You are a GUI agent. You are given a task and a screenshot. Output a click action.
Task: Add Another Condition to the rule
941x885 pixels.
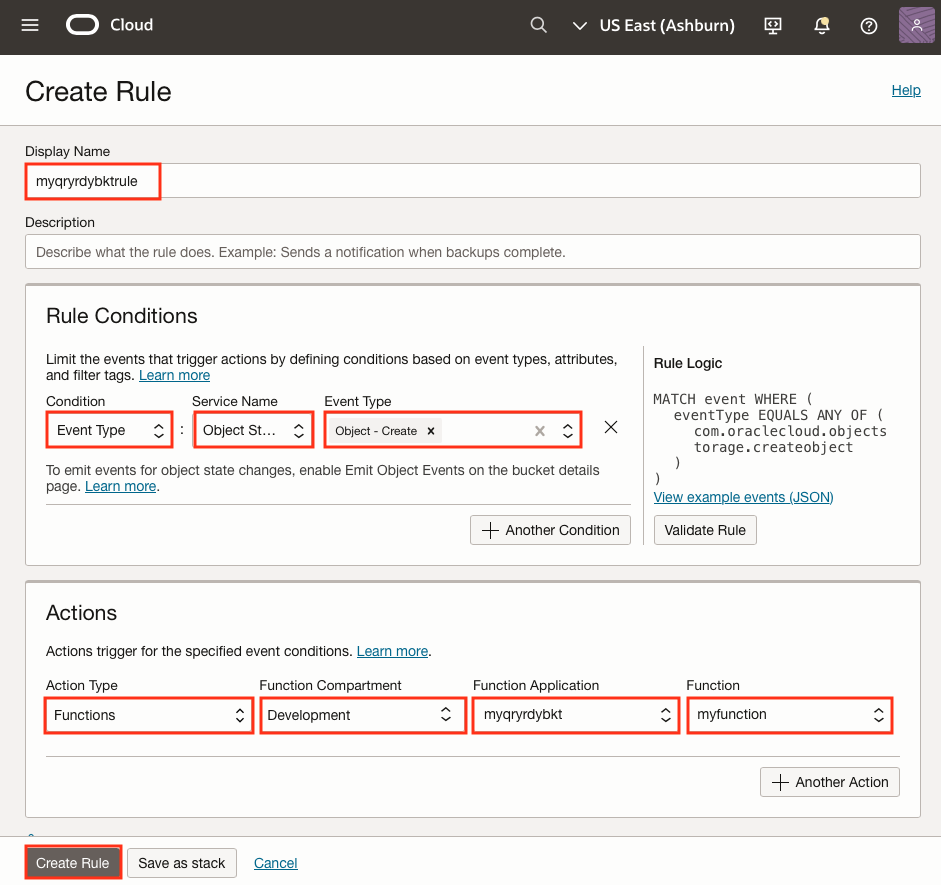[550, 530]
